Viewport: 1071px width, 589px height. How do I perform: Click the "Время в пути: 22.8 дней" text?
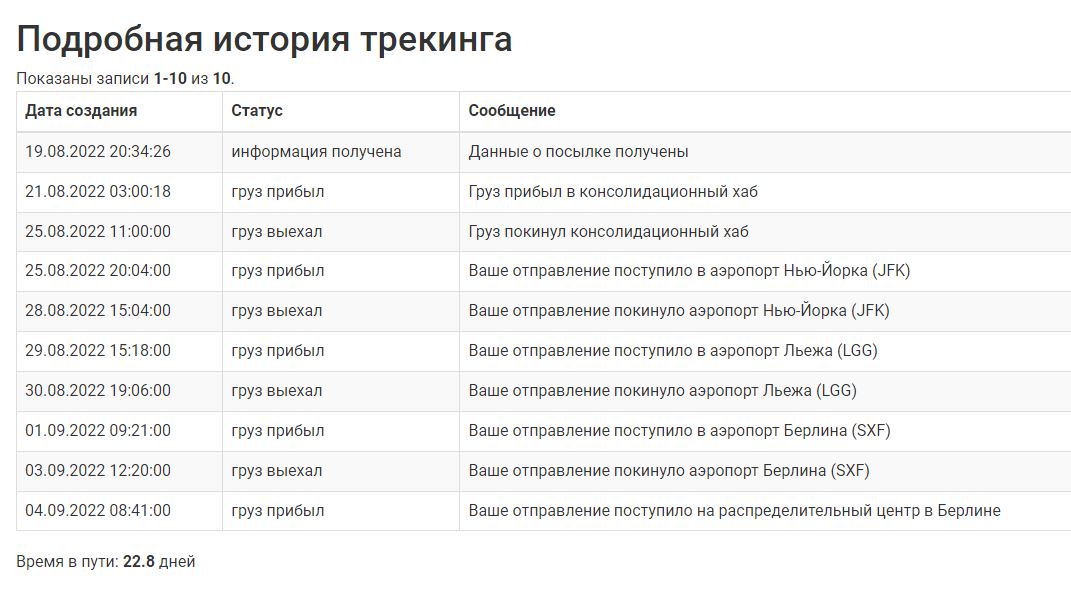tap(106, 562)
